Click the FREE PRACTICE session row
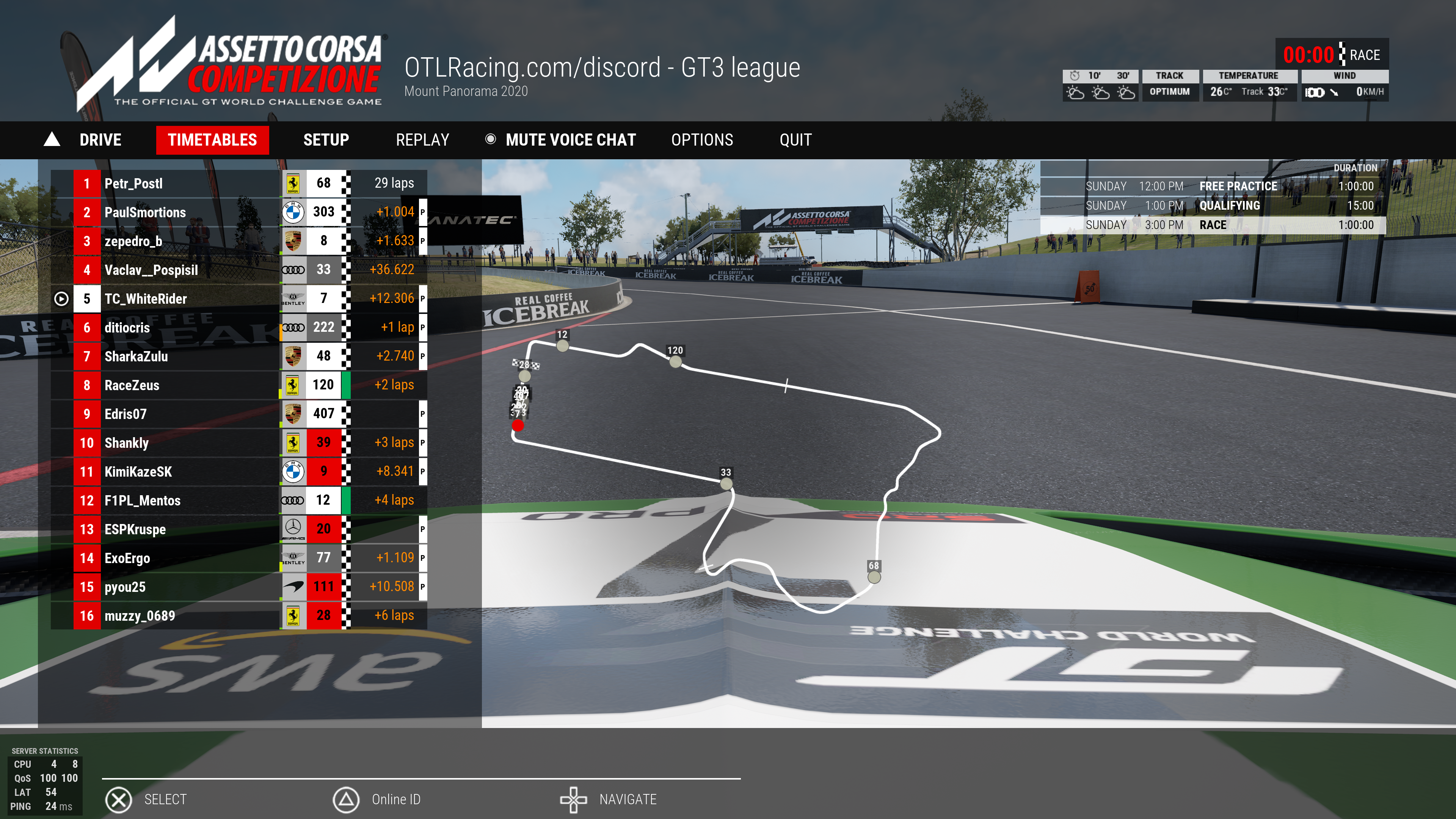 click(x=1213, y=186)
